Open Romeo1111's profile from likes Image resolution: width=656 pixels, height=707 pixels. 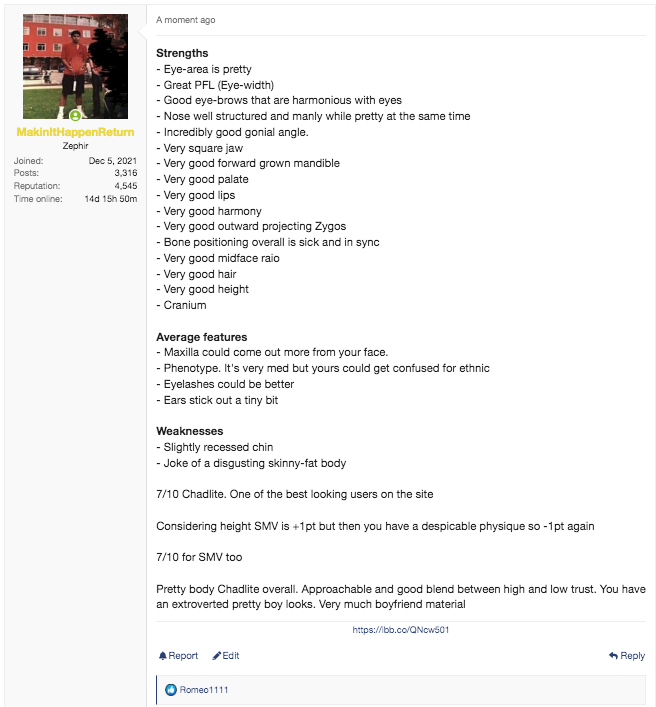pos(204,689)
